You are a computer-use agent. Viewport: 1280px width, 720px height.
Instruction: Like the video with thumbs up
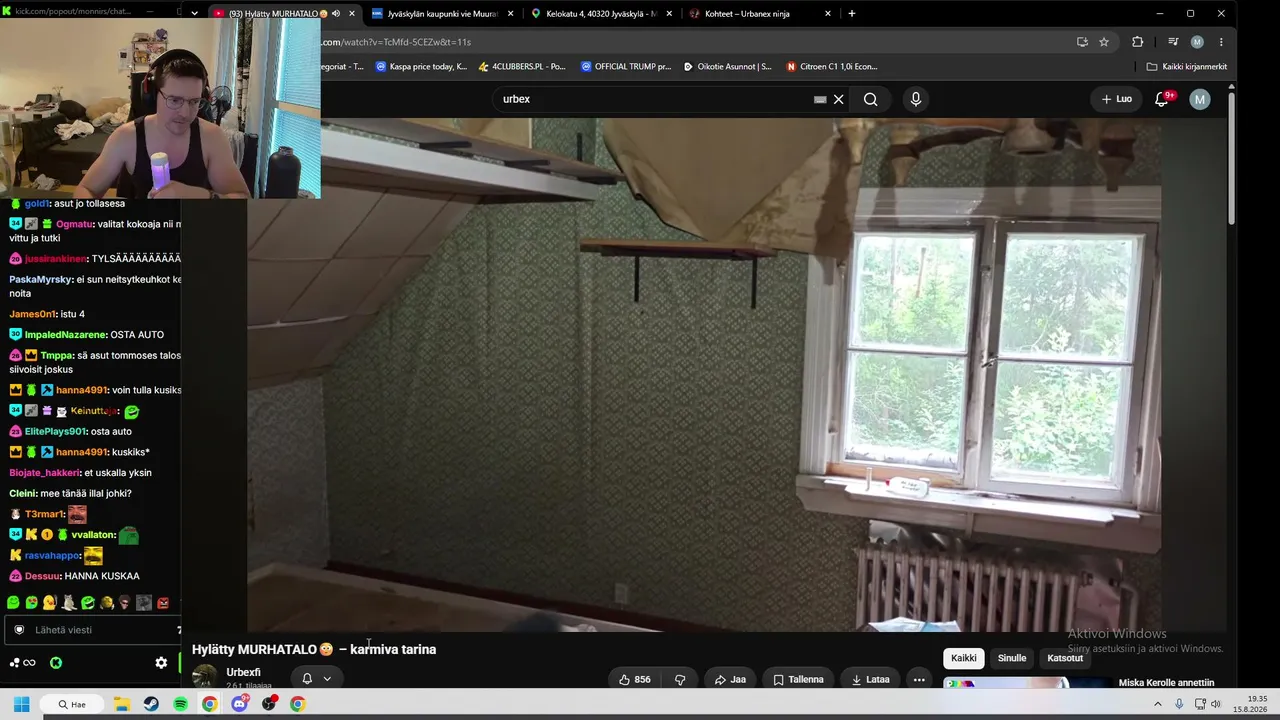pos(635,680)
